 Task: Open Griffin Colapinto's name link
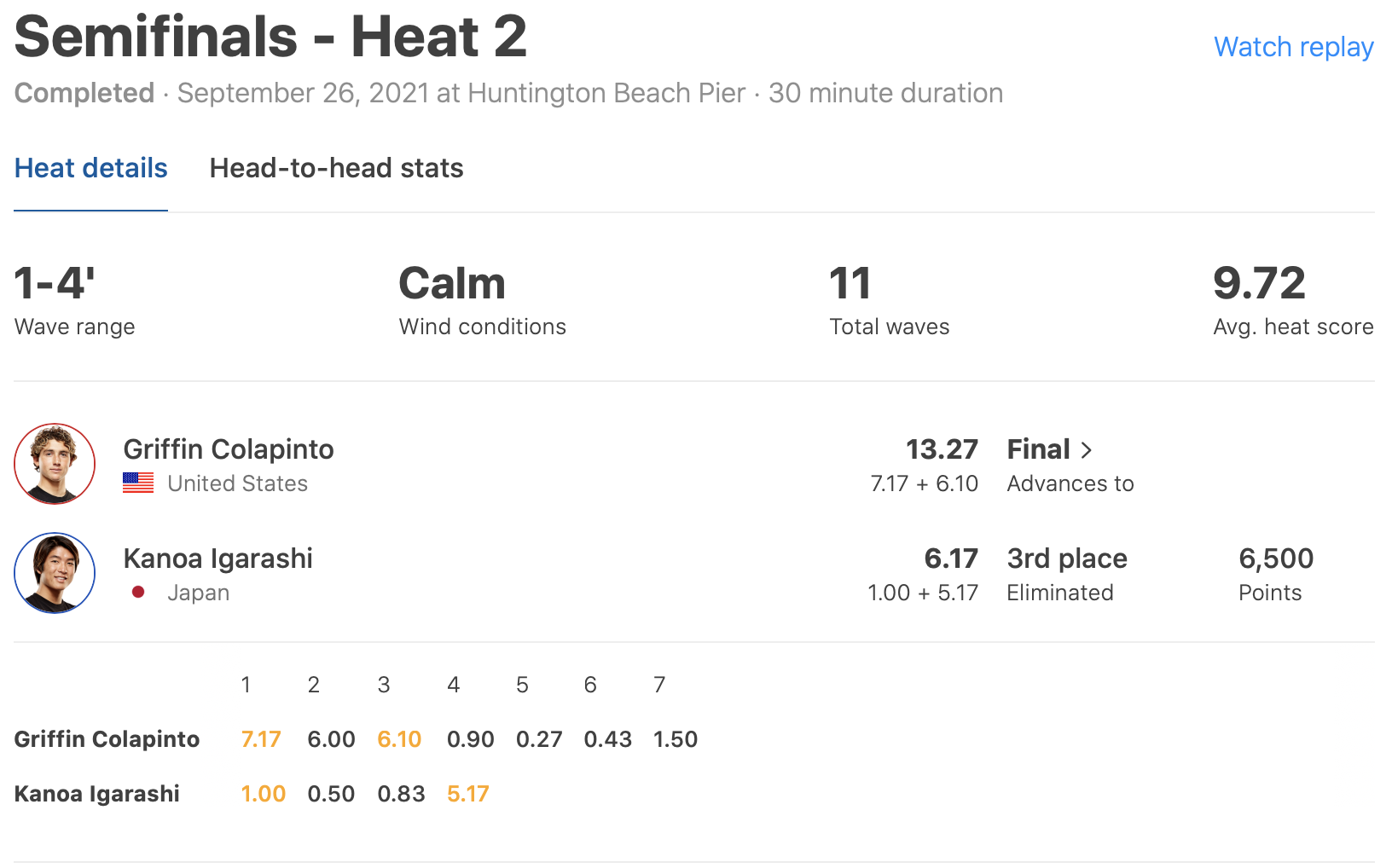pos(229,449)
